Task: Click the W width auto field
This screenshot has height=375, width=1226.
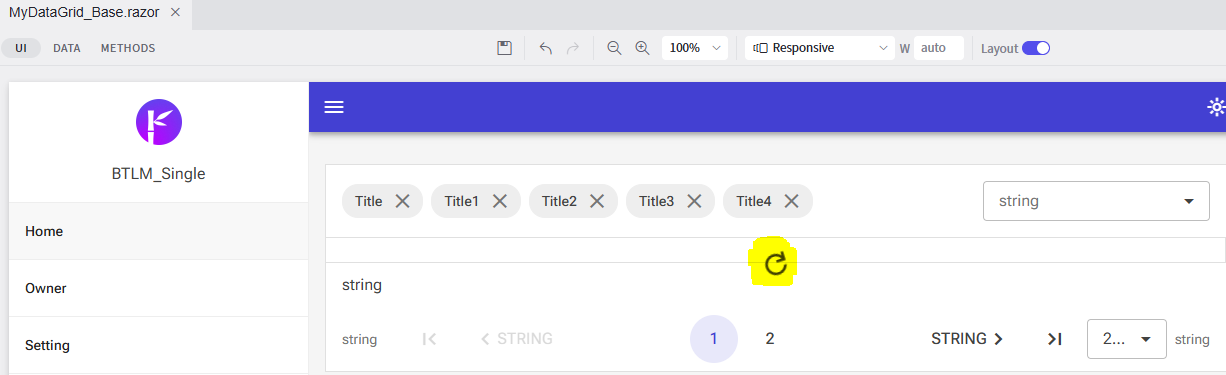Action: [x=939, y=48]
